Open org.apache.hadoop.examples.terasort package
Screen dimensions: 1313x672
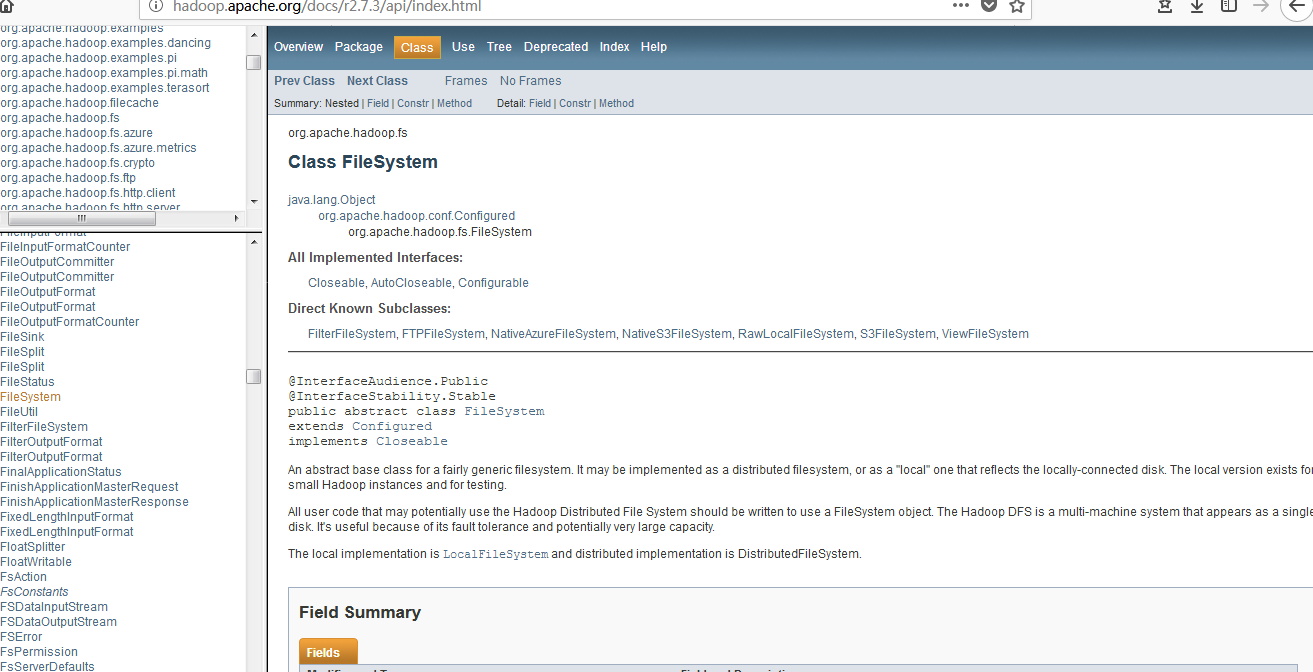(x=105, y=88)
